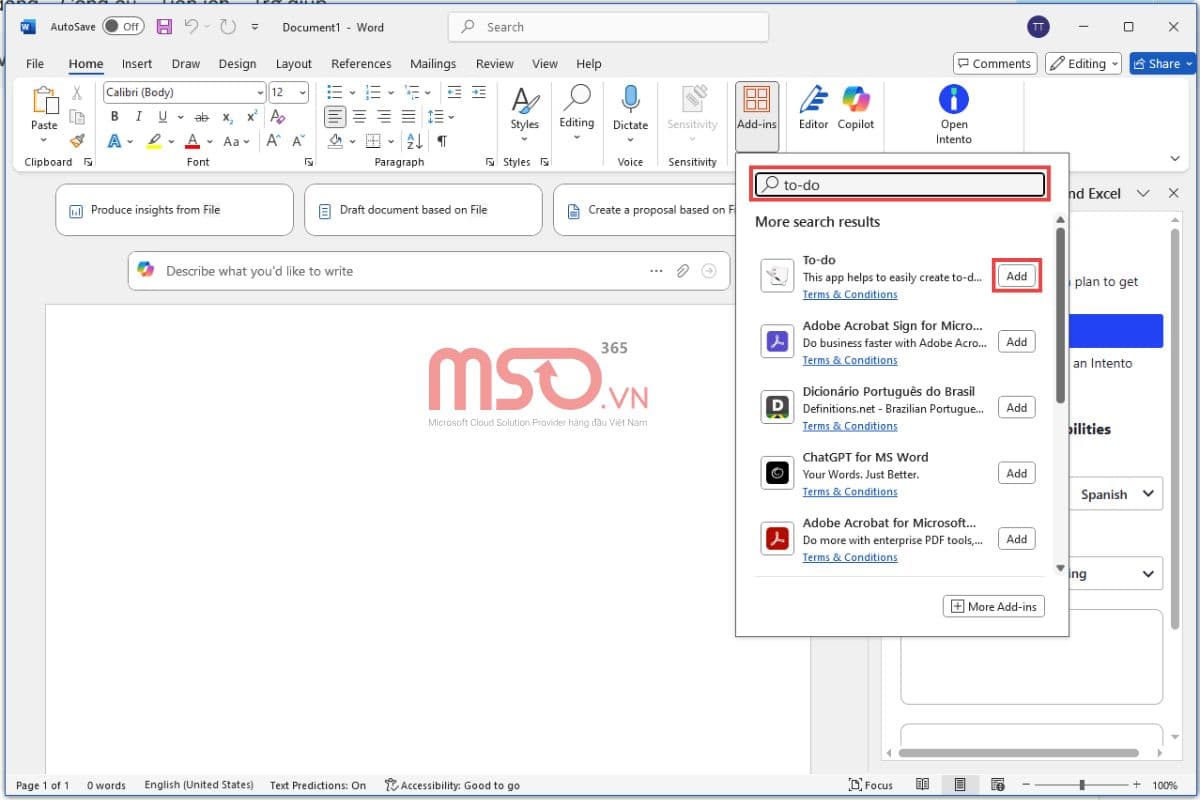Switch to the Review tab
Screen dimensions: 1200x800
pos(494,63)
